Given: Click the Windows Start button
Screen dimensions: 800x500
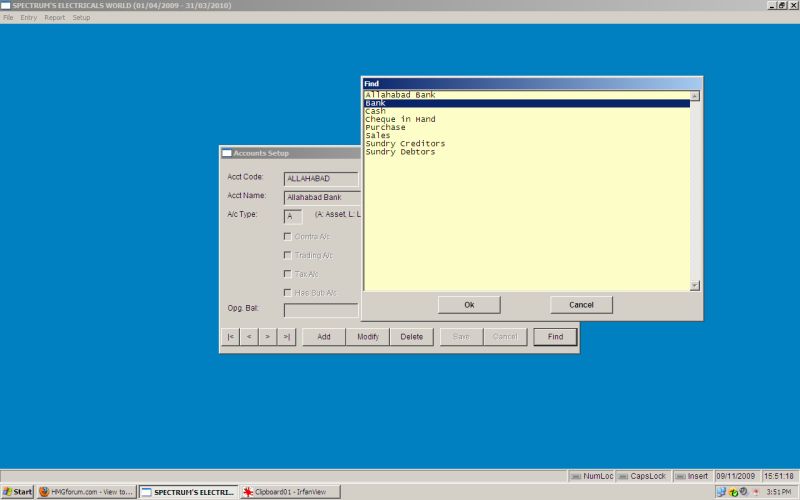Looking at the screenshot, I should 17,492.
